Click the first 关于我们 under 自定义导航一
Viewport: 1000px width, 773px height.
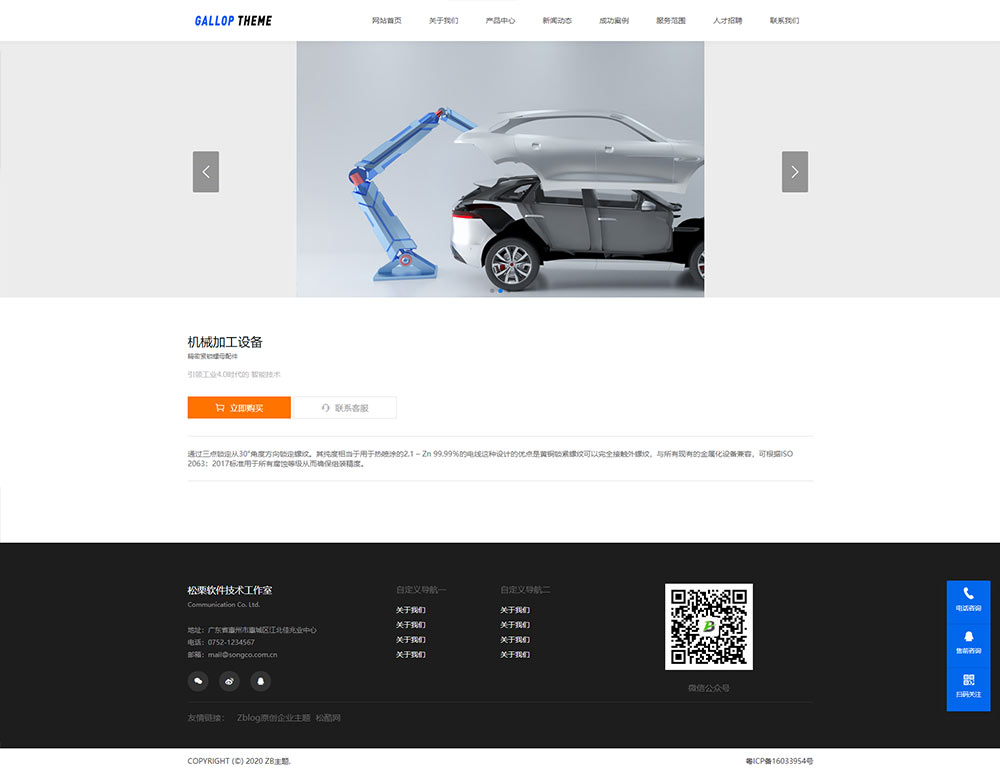(x=410, y=610)
